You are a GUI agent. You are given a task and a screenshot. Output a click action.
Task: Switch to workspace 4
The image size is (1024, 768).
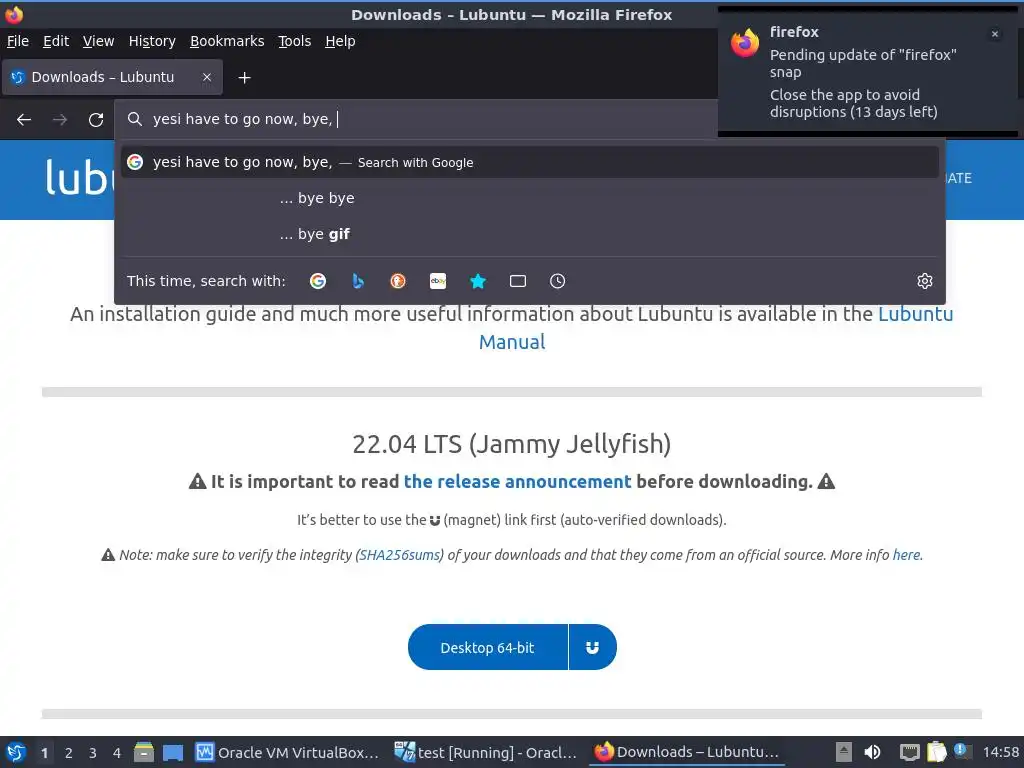point(117,752)
